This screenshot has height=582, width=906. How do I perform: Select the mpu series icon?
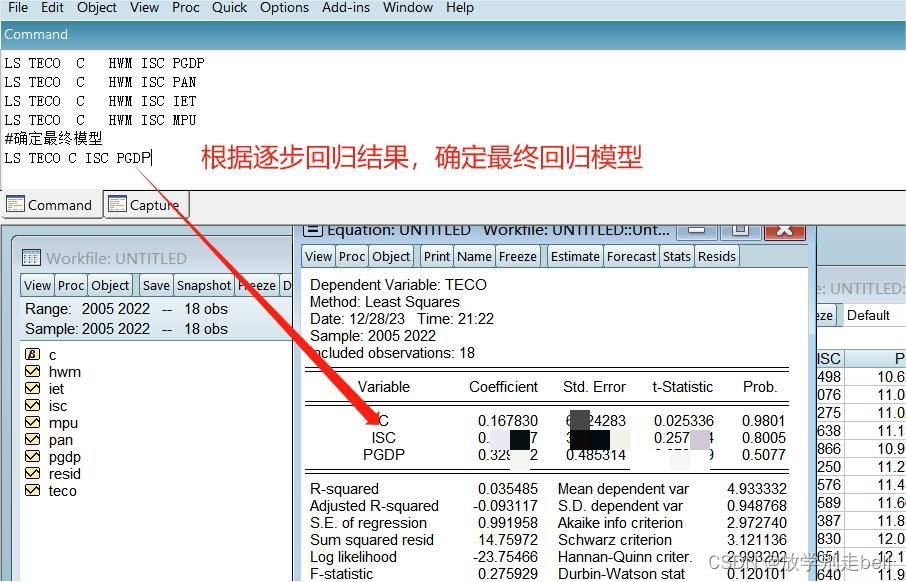32,422
